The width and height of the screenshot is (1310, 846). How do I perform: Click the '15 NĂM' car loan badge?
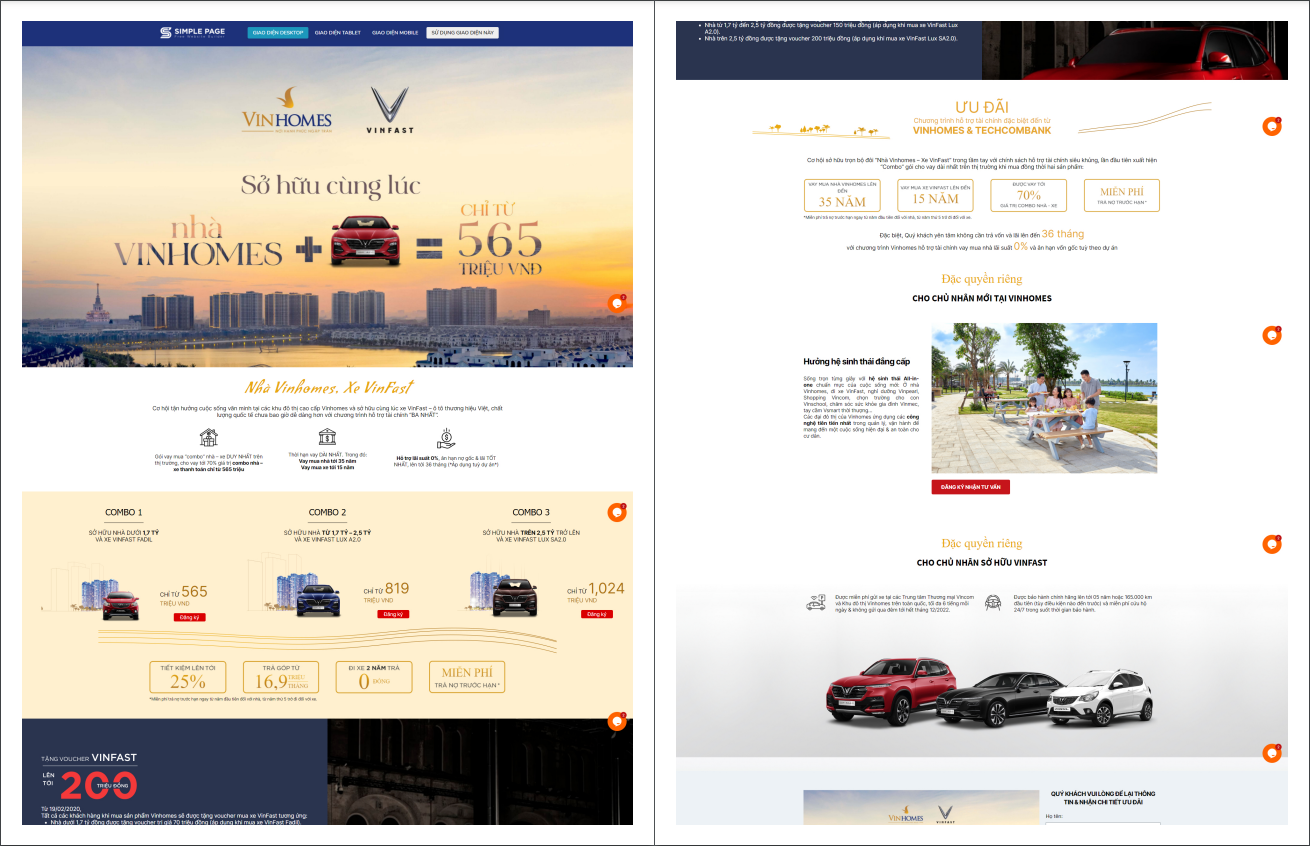[x=935, y=195]
